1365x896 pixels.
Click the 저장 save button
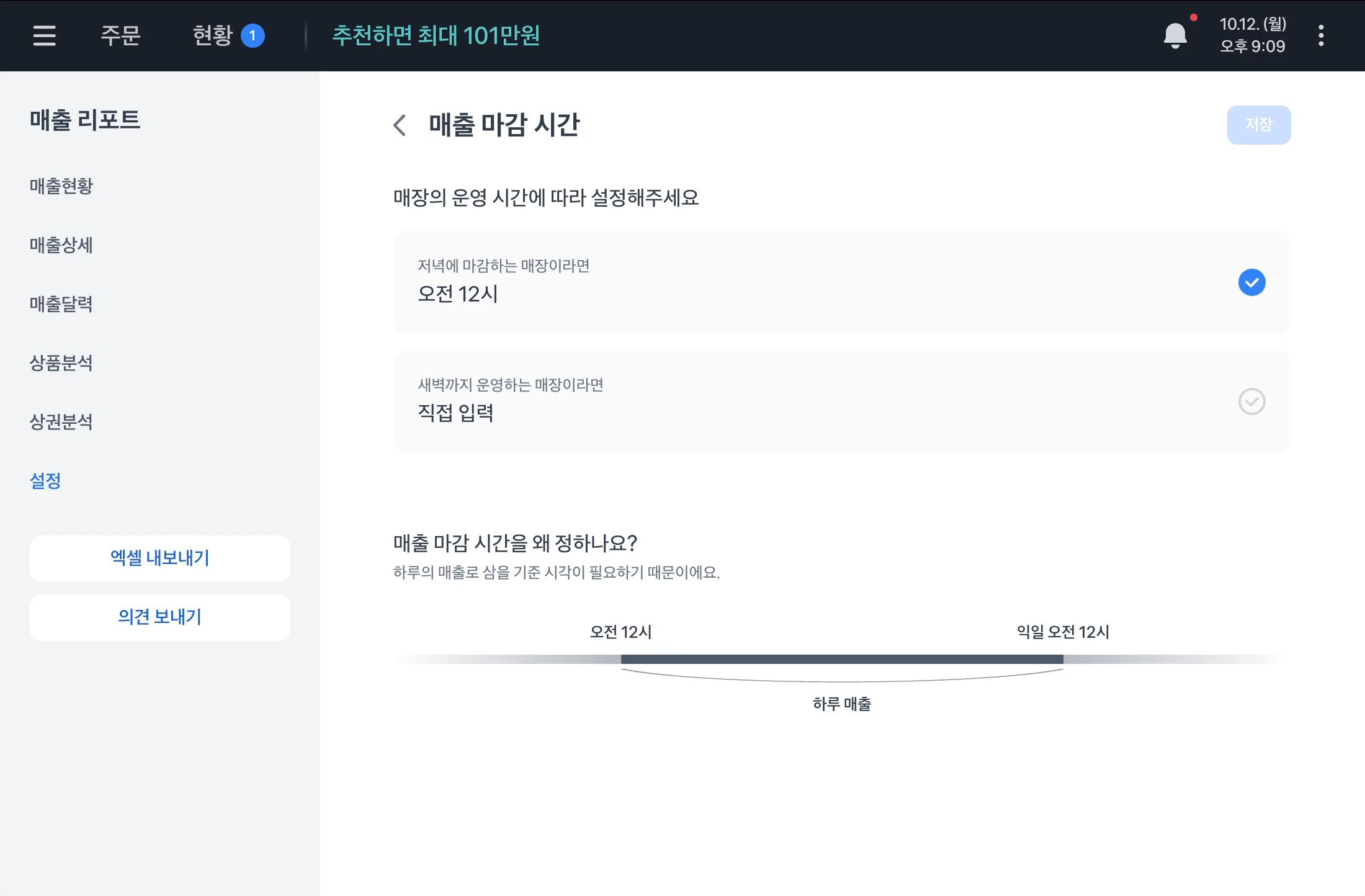(1259, 125)
